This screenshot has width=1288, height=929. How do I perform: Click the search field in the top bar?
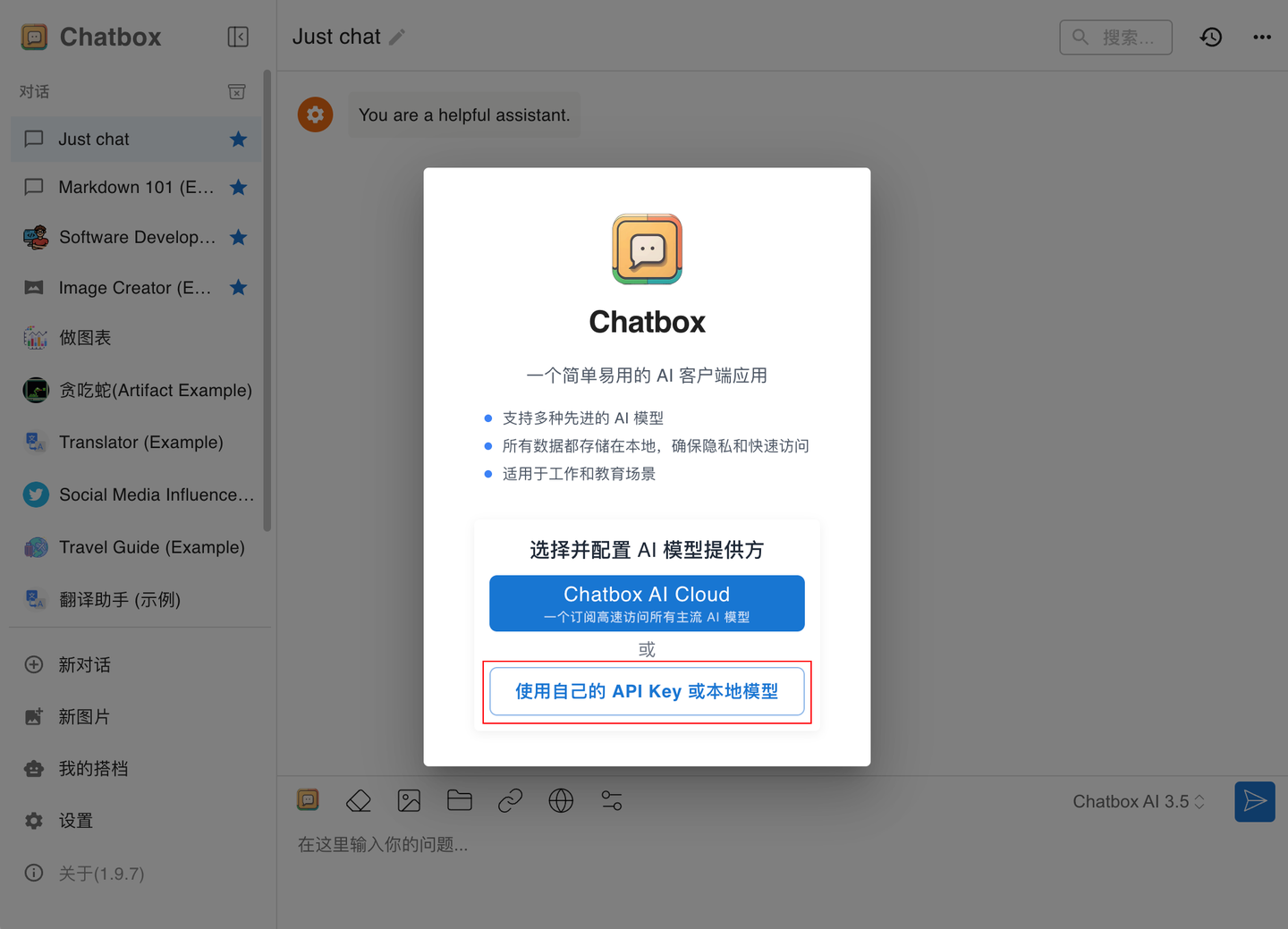click(1115, 37)
